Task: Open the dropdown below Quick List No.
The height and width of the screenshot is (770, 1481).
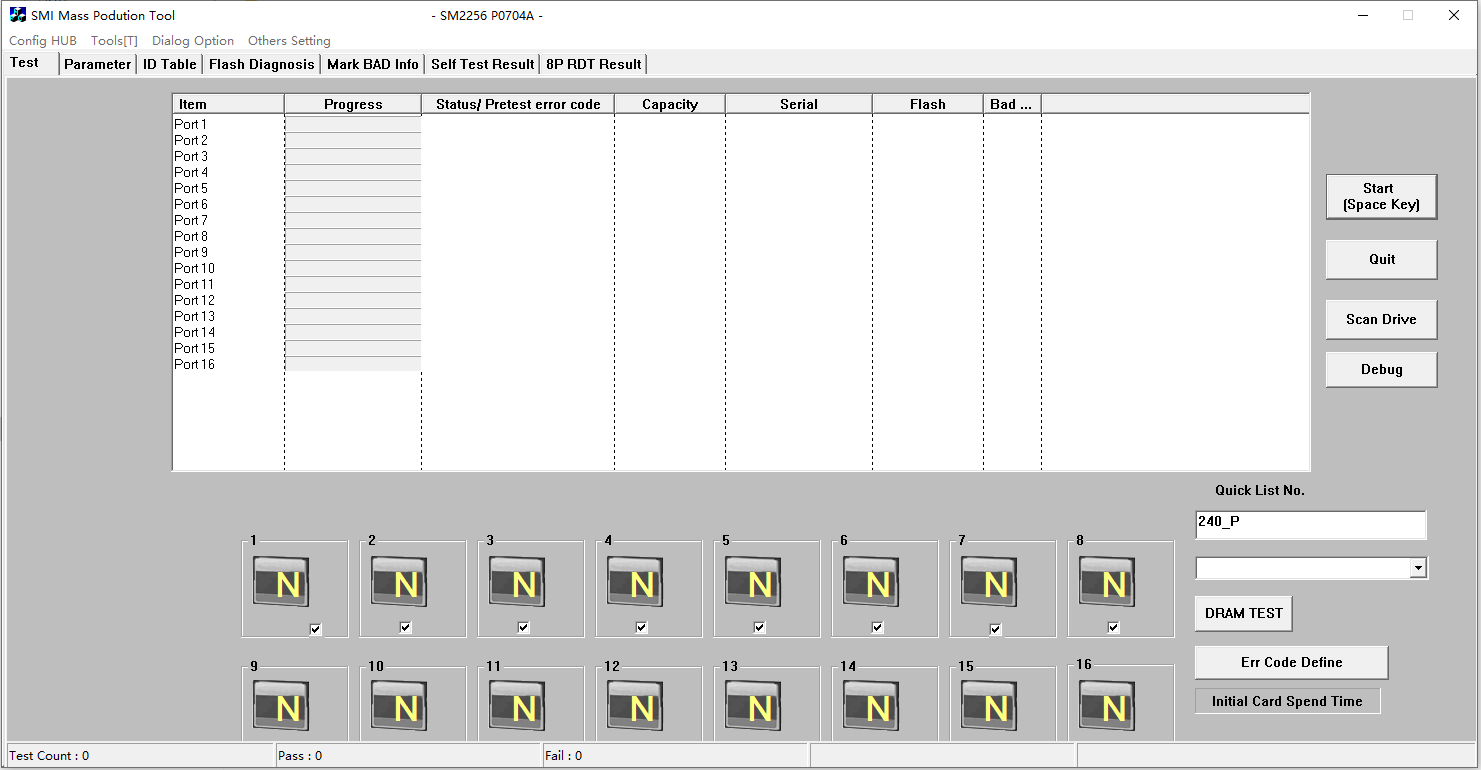Action: tap(1418, 568)
